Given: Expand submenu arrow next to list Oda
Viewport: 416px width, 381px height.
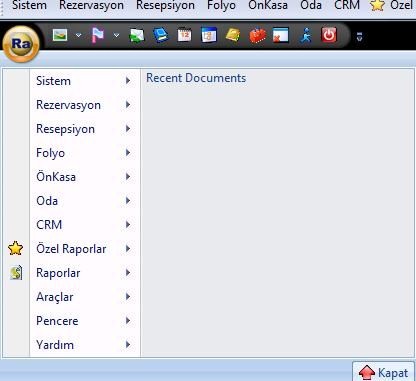Looking at the screenshot, I should 128,201.
